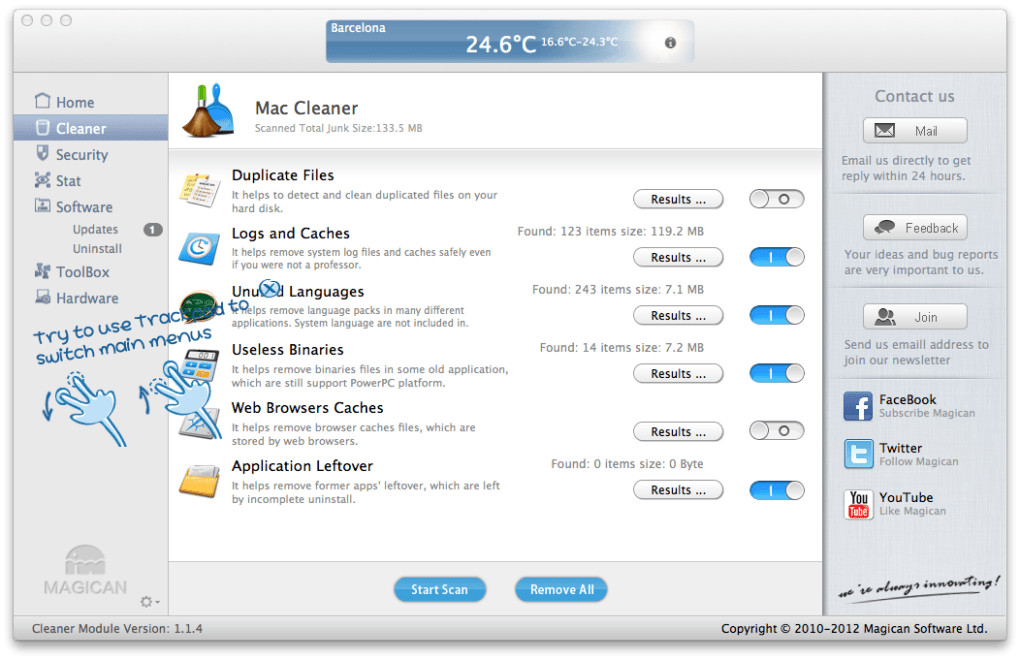Enable the Duplicate Files toggle switch
This screenshot has height=660, width=1020.
[776, 199]
